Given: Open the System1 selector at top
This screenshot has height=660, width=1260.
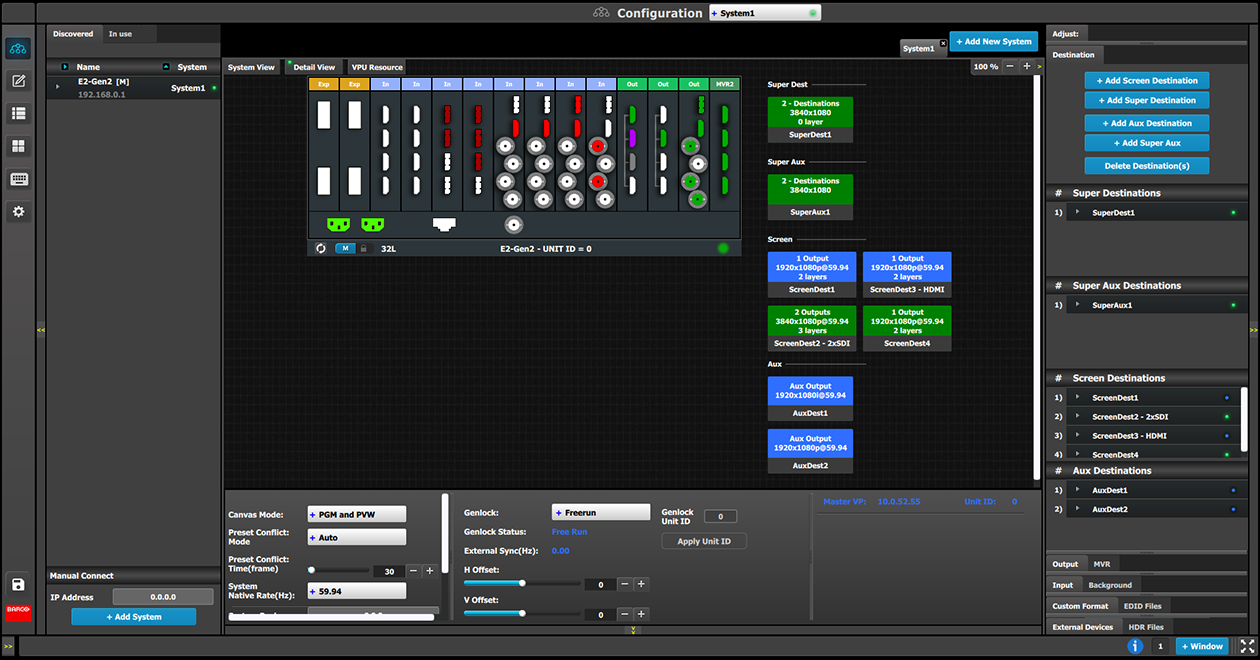Looking at the screenshot, I should (765, 13).
